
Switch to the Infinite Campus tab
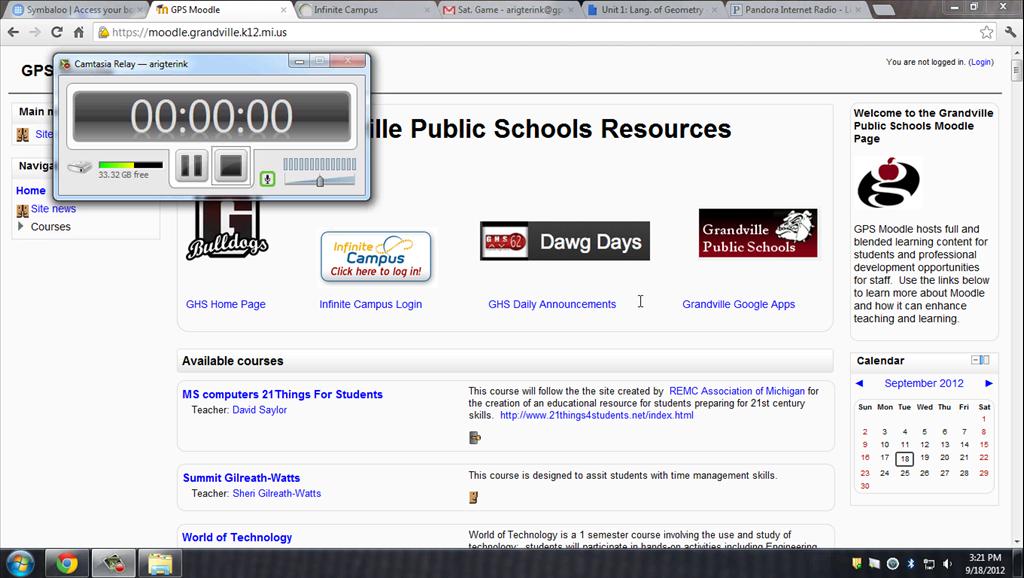pos(364,10)
